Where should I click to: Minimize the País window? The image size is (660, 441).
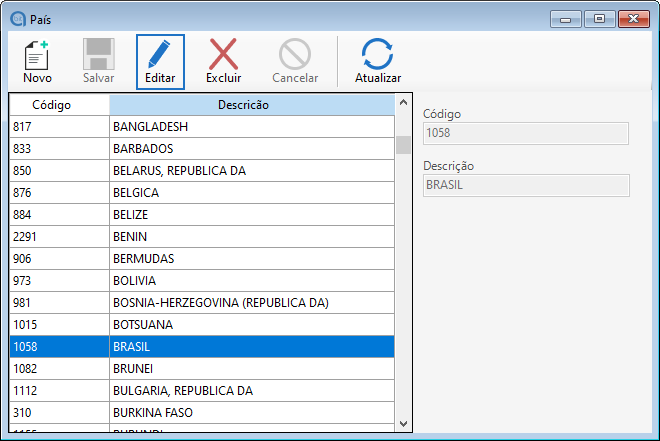[x=565, y=19]
